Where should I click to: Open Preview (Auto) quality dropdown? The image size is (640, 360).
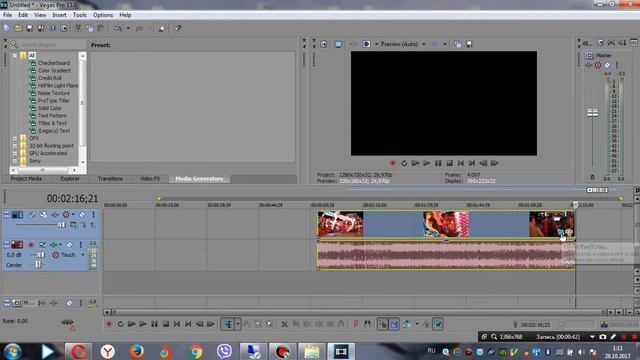(x=424, y=44)
